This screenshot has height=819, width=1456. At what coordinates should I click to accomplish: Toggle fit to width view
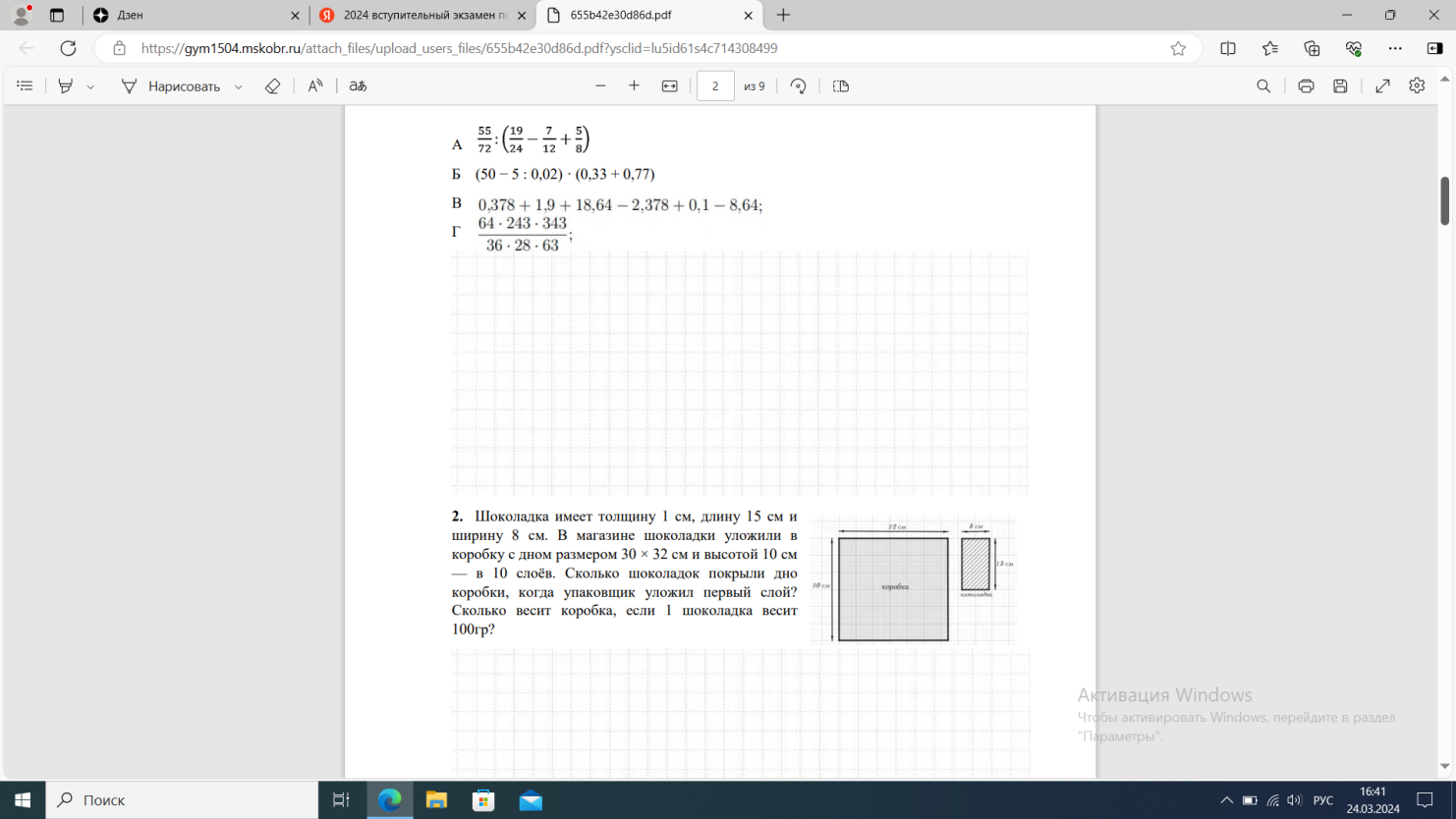click(x=669, y=86)
